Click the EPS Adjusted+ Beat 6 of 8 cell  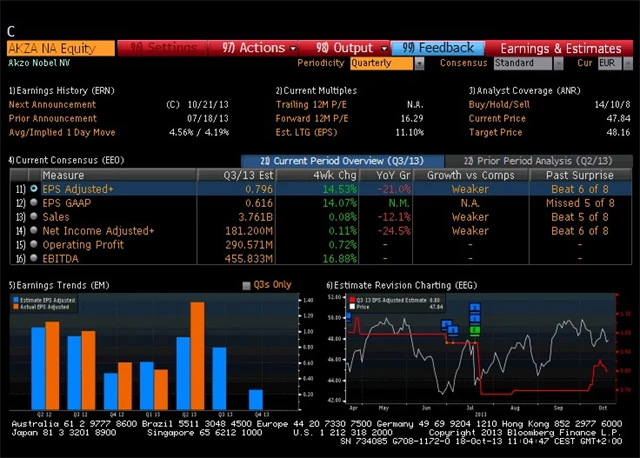point(580,189)
